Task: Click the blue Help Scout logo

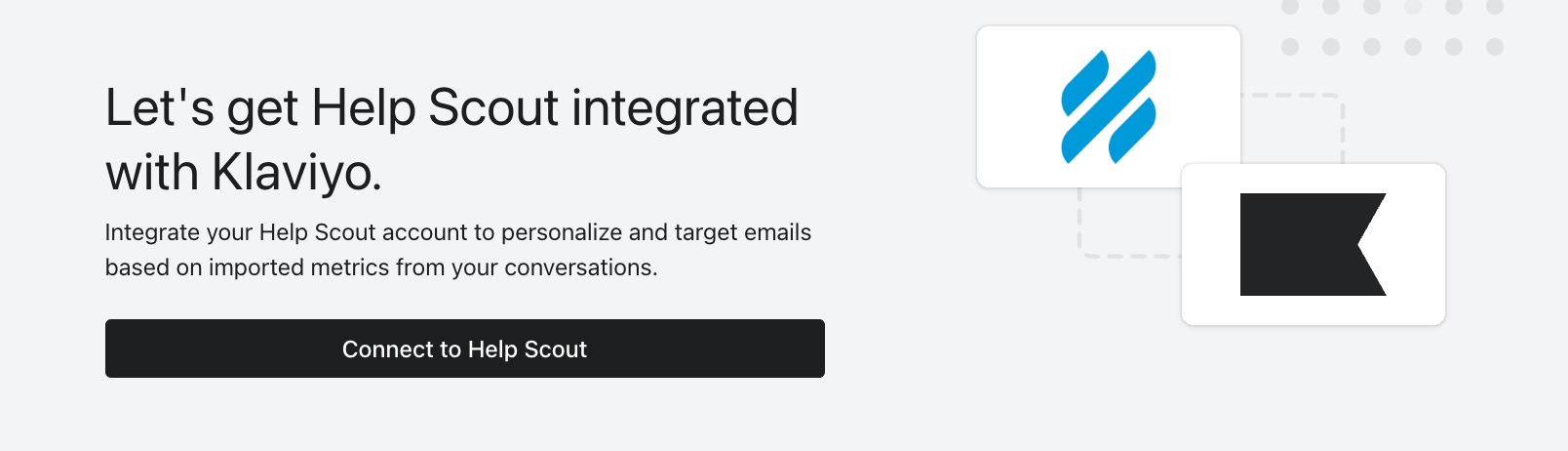Action: coord(1109,106)
